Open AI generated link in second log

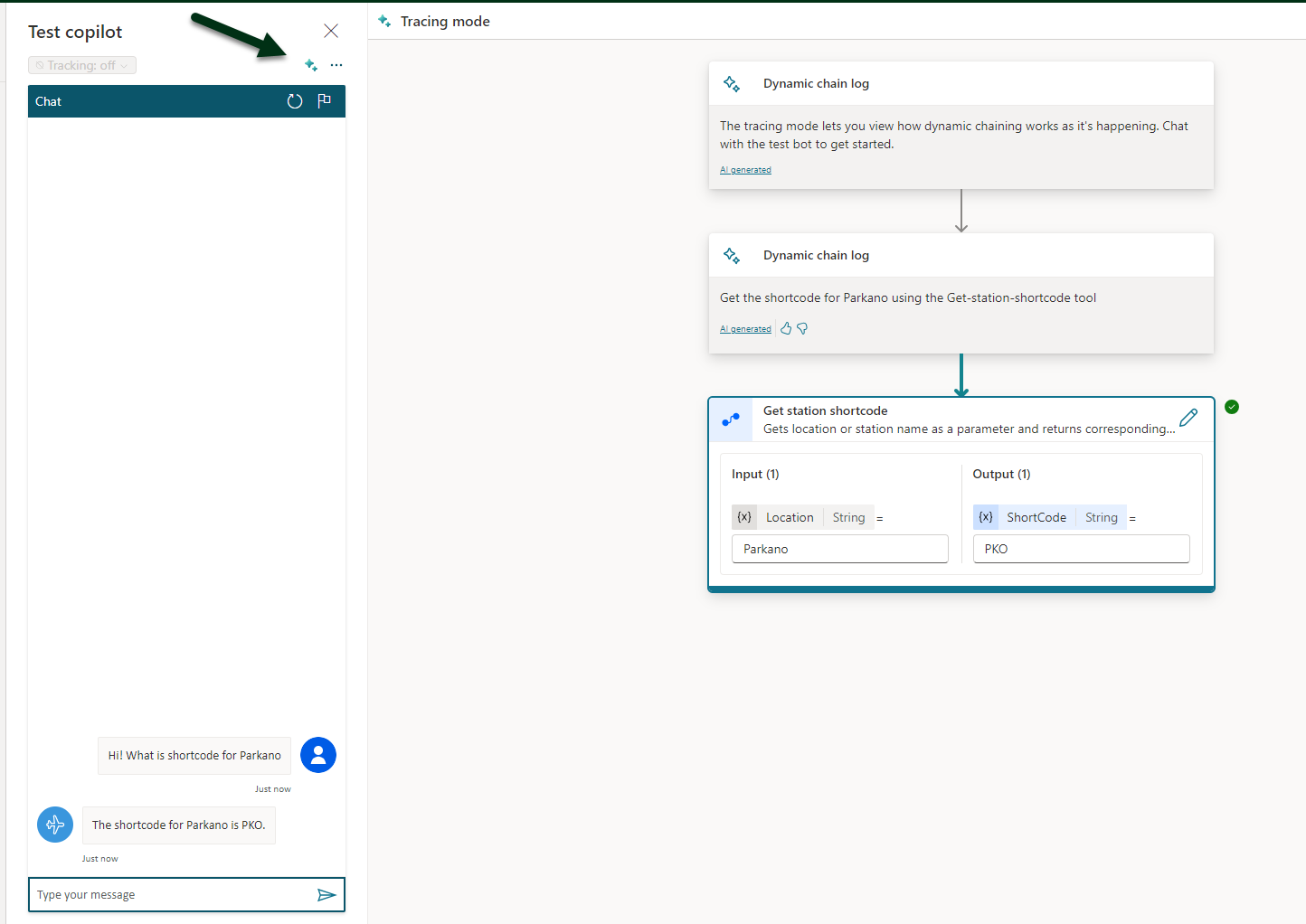(745, 329)
